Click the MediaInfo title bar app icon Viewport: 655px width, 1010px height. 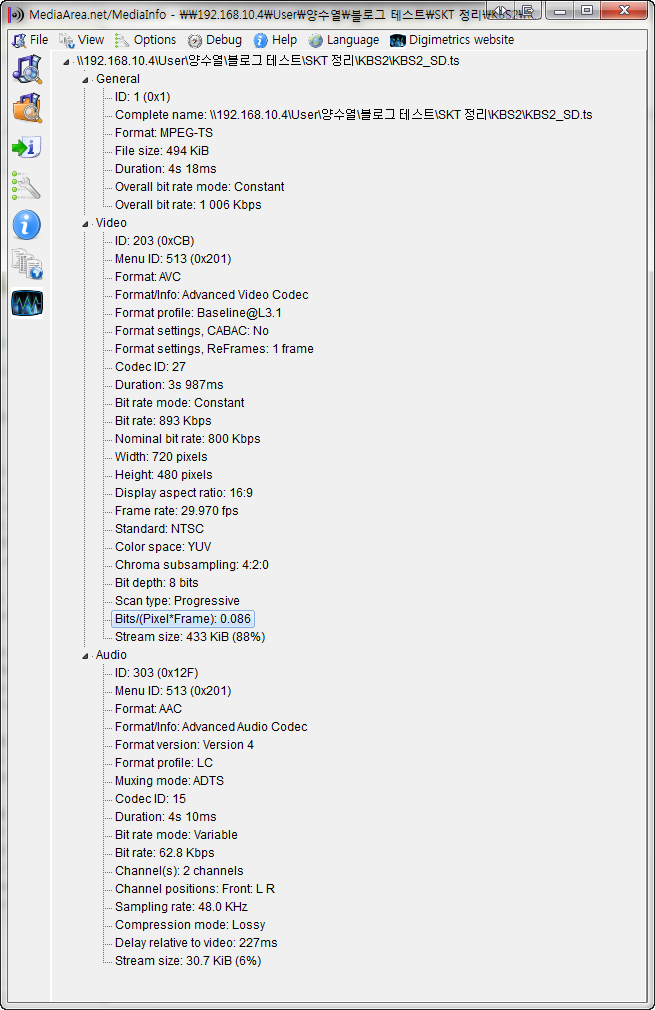17,14
